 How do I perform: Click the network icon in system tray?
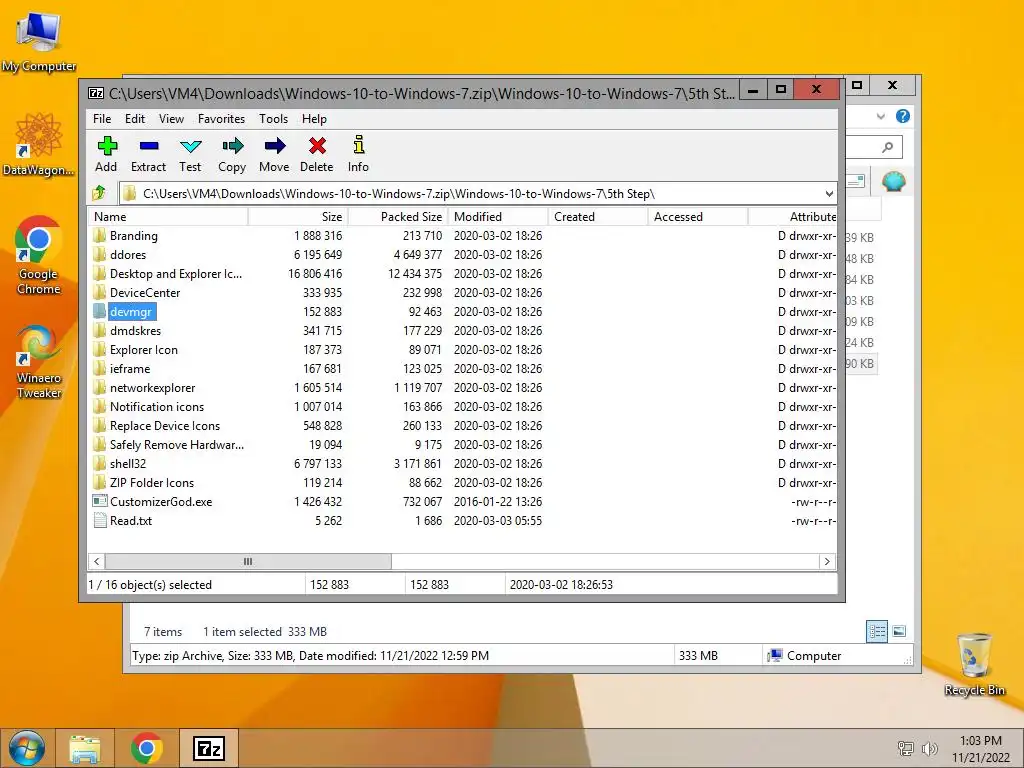[906, 748]
